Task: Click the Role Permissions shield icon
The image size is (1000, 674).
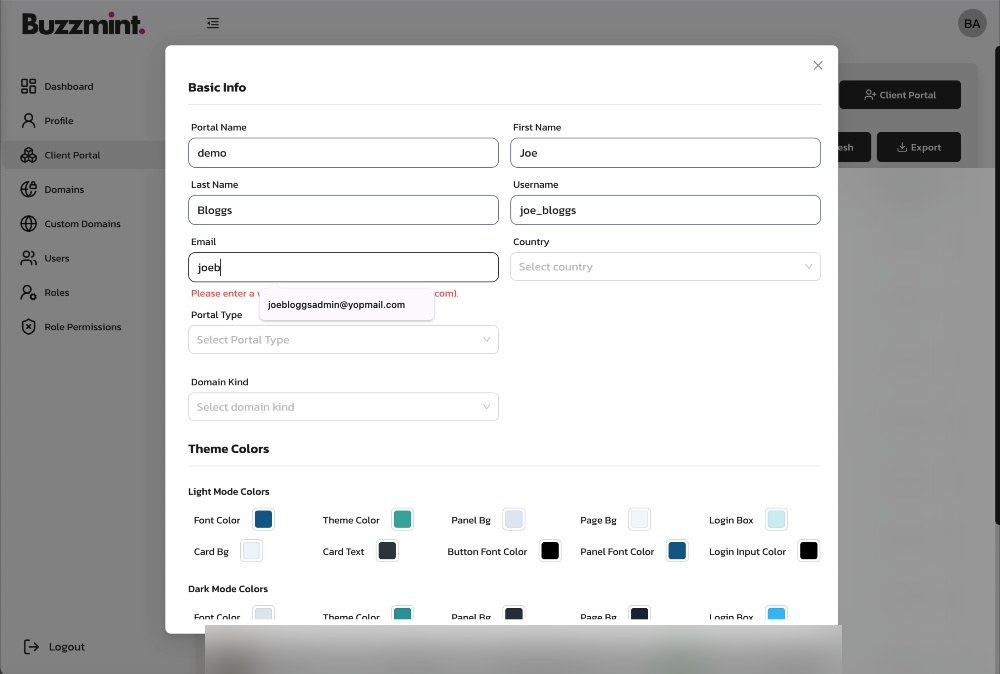Action: click(x=29, y=327)
